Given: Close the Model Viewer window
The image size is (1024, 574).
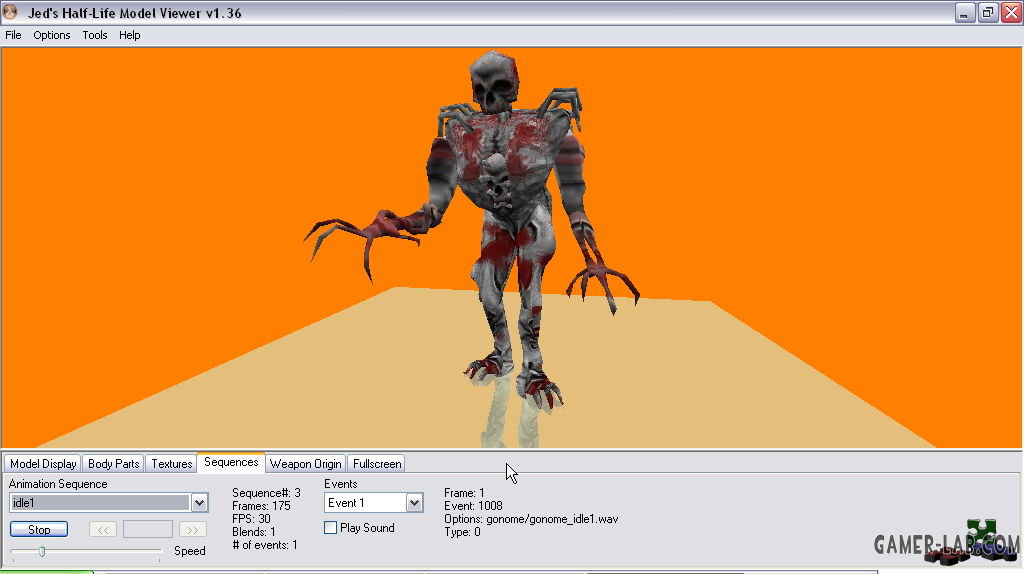Looking at the screenshot, I should pyautogui.click(x=1012, y=13).
